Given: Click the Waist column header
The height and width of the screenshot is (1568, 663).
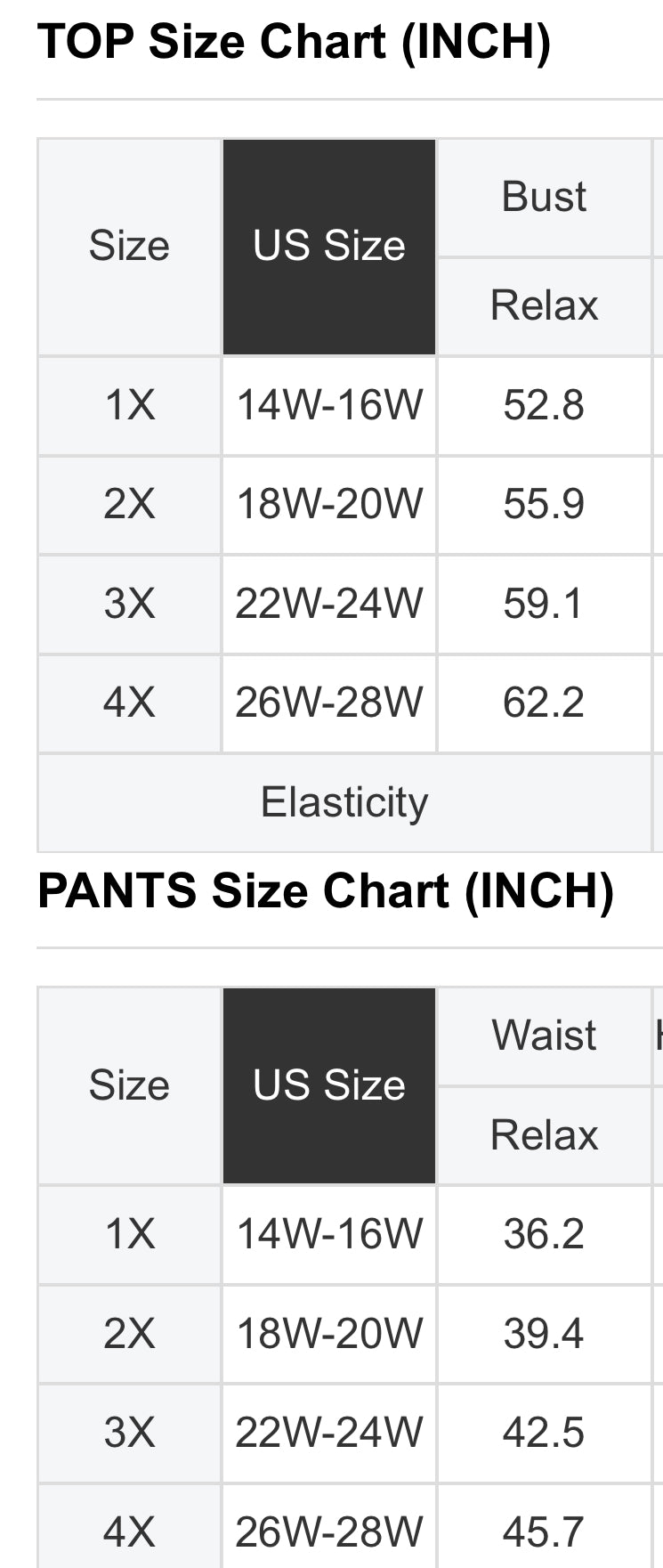Looking at the screenshot, I should (544, 1036).
